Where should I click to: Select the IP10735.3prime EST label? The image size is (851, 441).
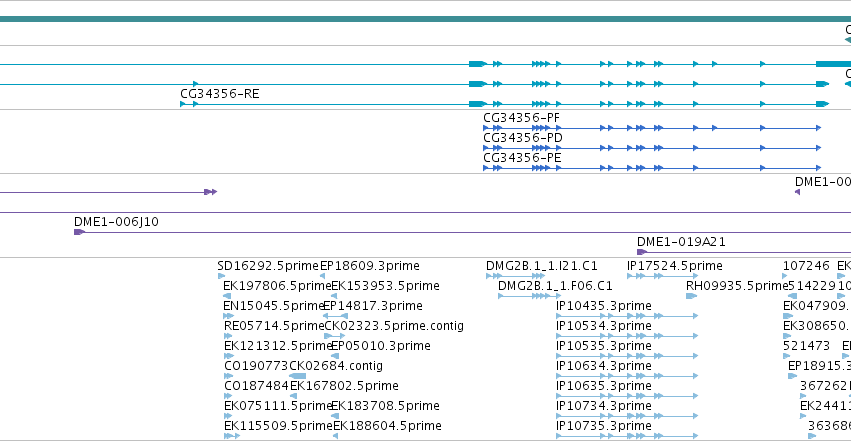(x=604, y=426)
